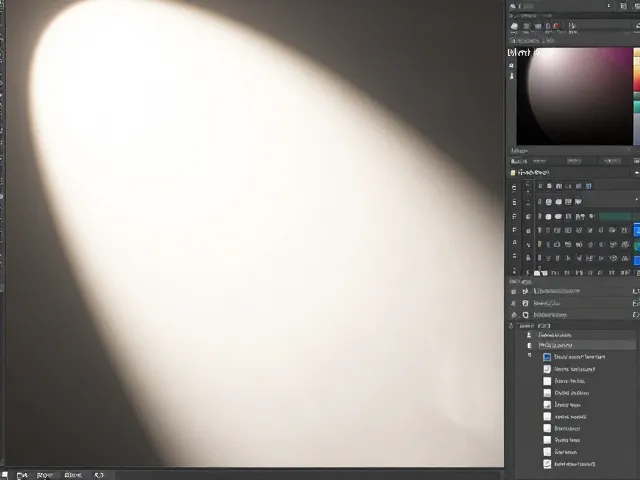Image resolution: width=640 pixels, height=480 pixels.
Task: Click the first icon in the bottom status bar
Action: coord(5,475)
